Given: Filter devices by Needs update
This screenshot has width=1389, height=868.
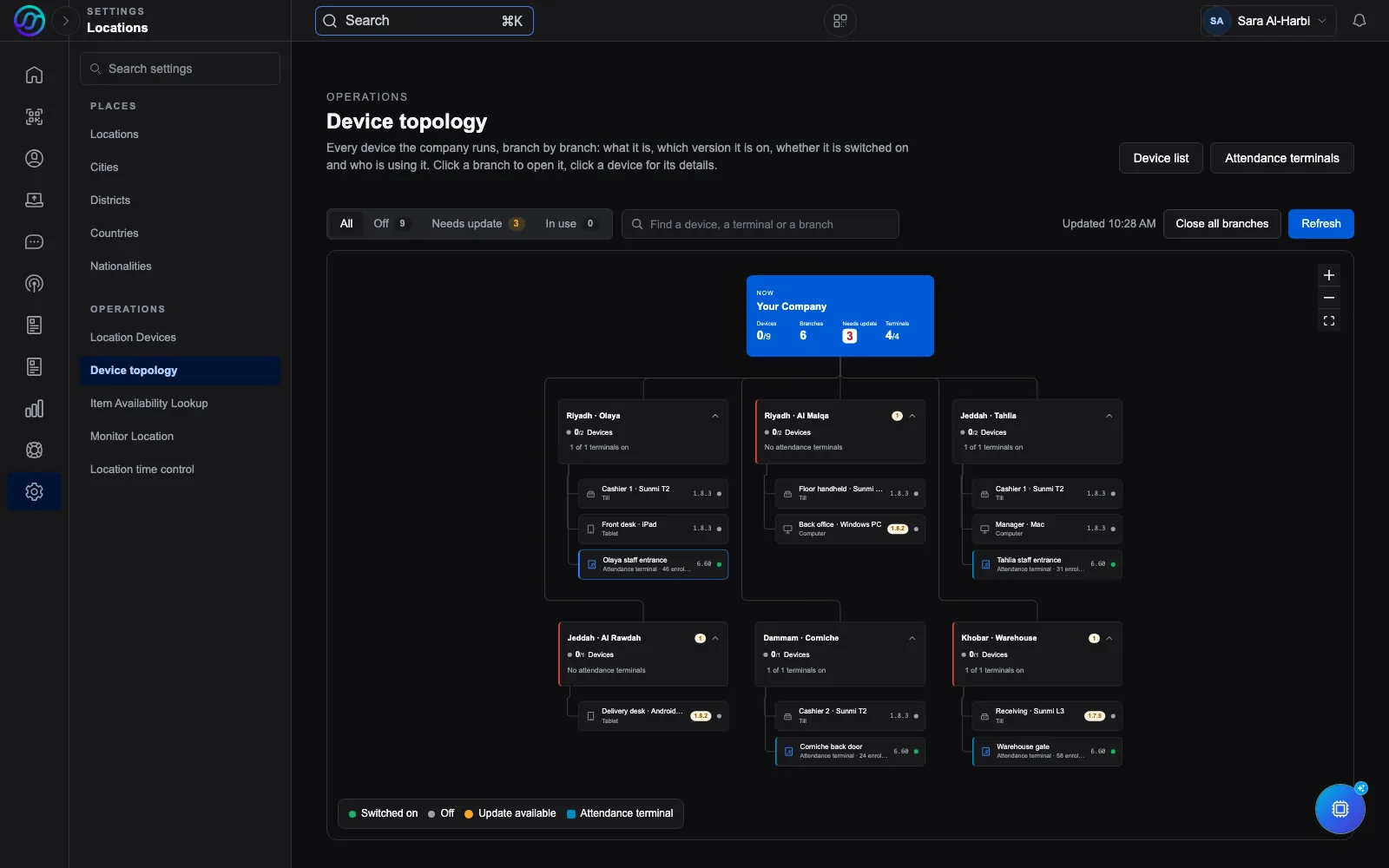Looking at the screenshot, I should coord(477,224).
